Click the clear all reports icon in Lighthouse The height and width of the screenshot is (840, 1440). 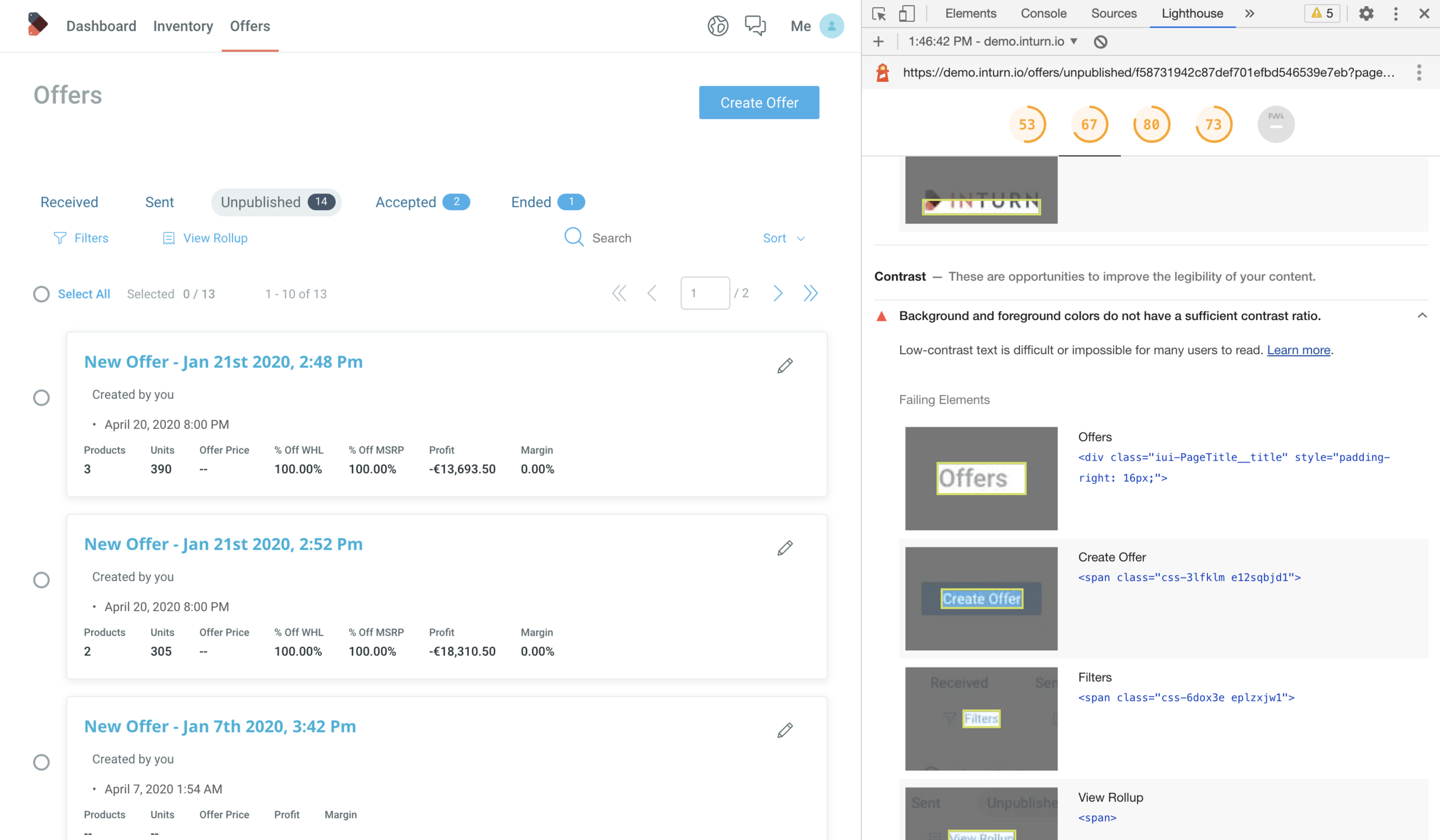click(1100, 41)
